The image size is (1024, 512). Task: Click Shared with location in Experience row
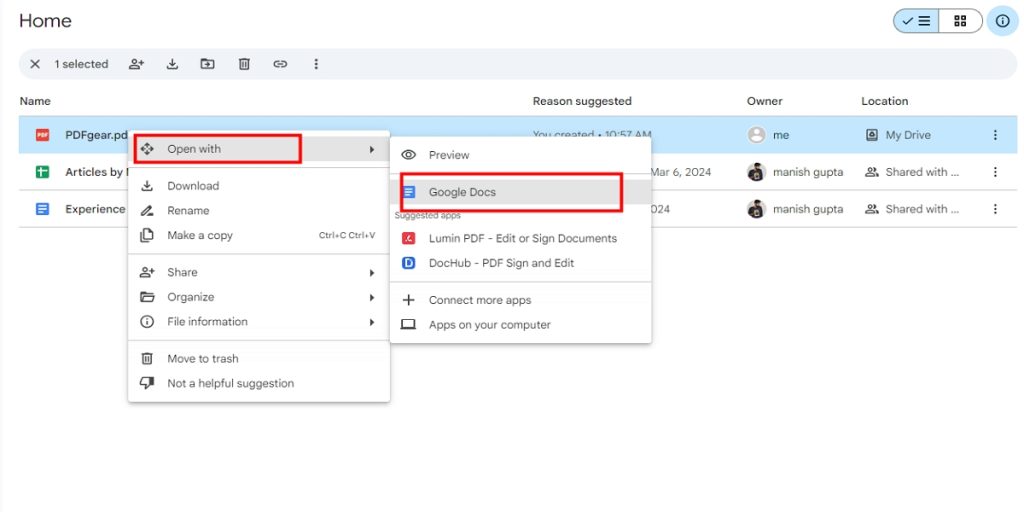[x=912, y=210]
